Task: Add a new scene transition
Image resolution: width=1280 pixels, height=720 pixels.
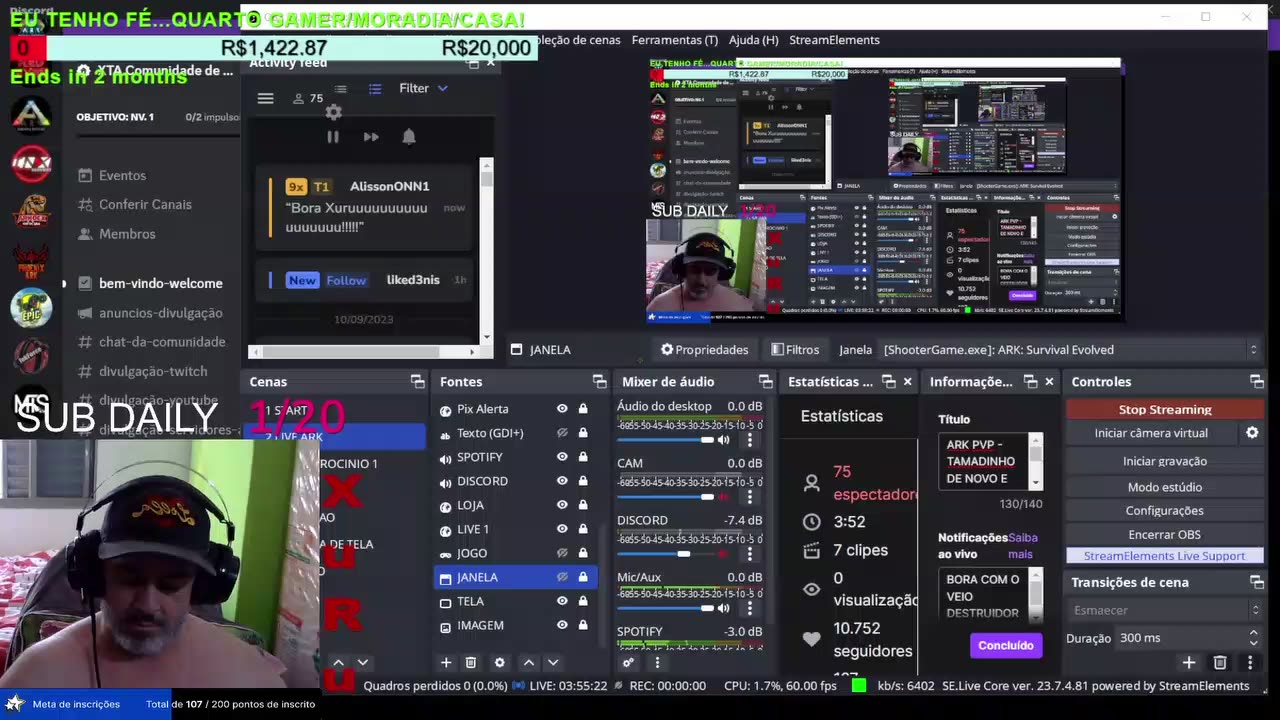Action: [x=1189, y=662]
